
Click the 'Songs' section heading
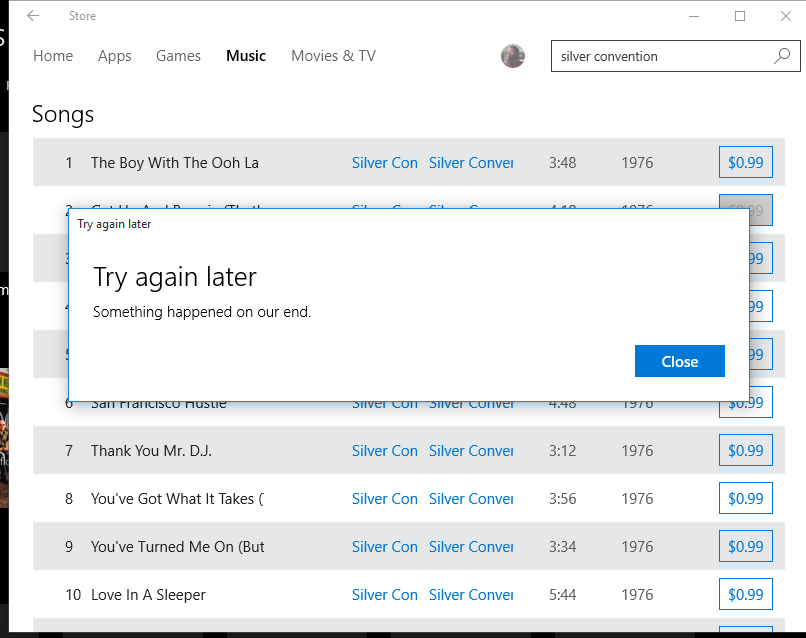[x=63, y=114]
